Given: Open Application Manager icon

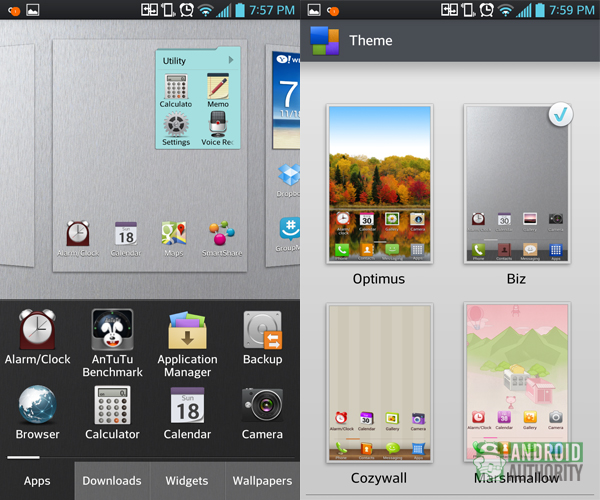Looking at the screenshot, I should pyautogui.click(x=187, y=330).
